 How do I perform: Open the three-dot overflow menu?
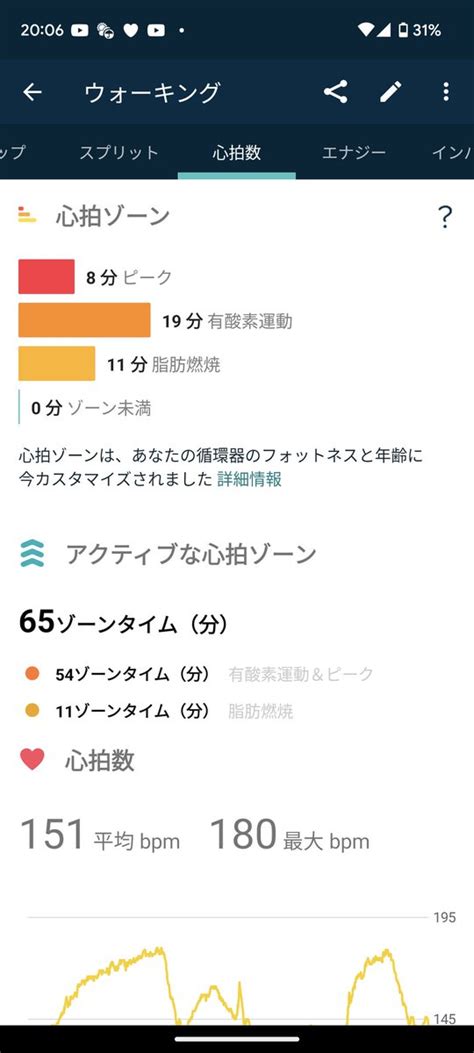(x=446, y=92)
